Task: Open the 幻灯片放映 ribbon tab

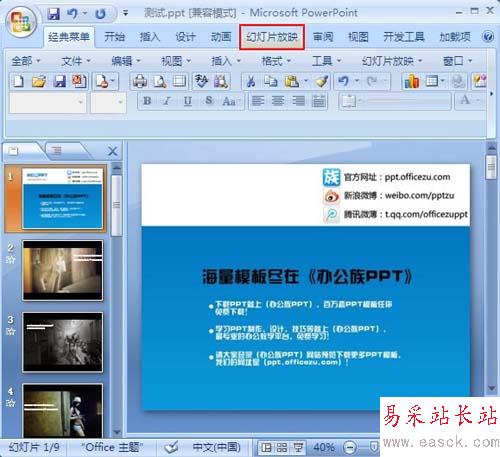Action: coord(272,37)
